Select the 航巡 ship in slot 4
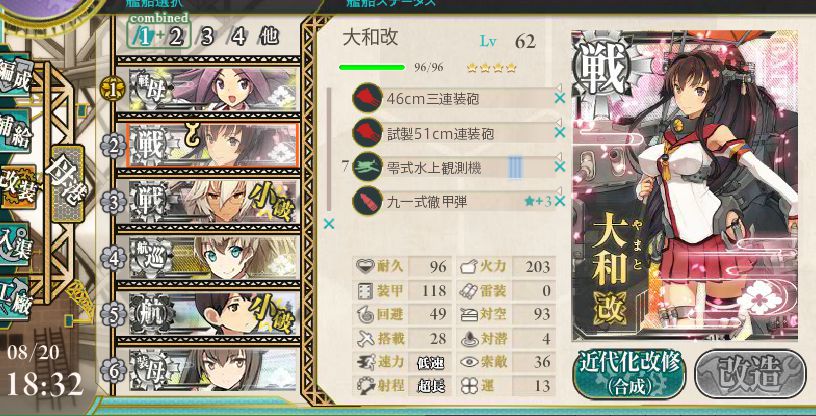 pyautogui.click(x=207, y=257)
